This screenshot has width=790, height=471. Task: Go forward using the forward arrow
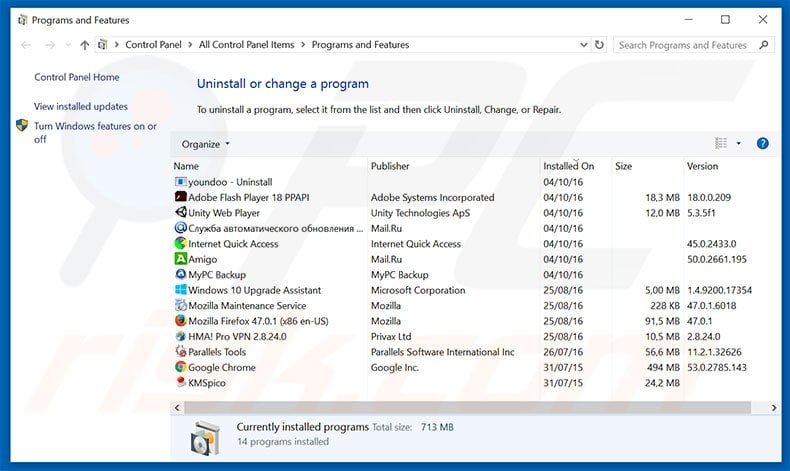[x=50, y=45]
